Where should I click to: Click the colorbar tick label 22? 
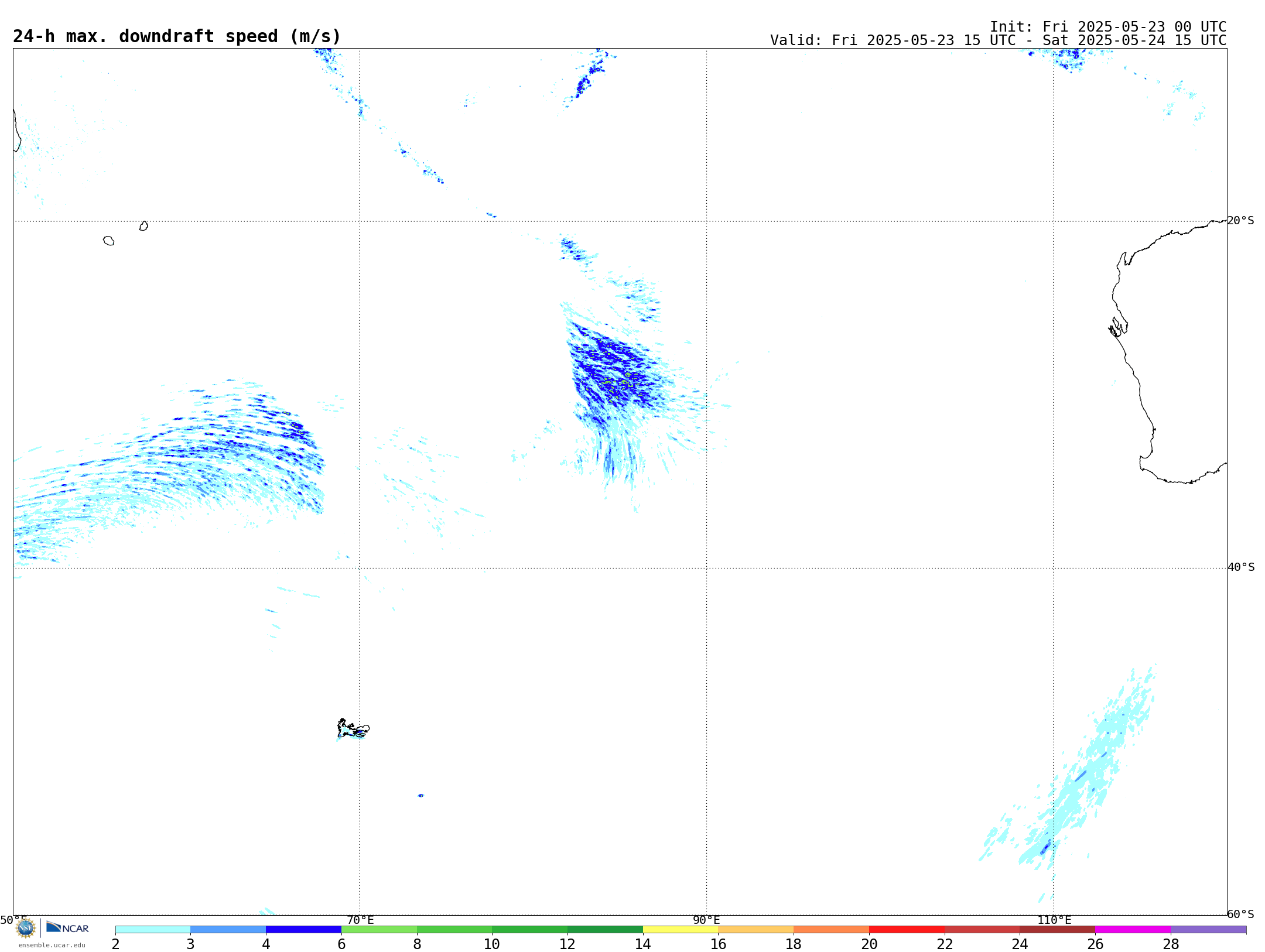[x=945, y=944]
